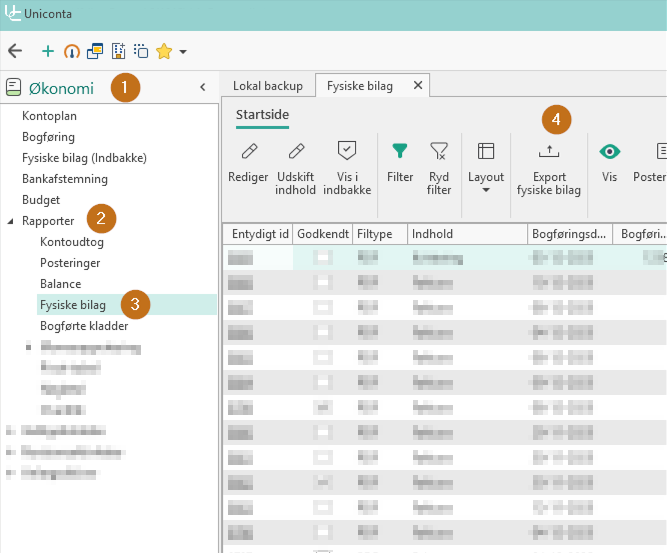Viewport: 667px width, 553px height.
Task: Click the Økonomi module heading
Action: tap(61, 88)
